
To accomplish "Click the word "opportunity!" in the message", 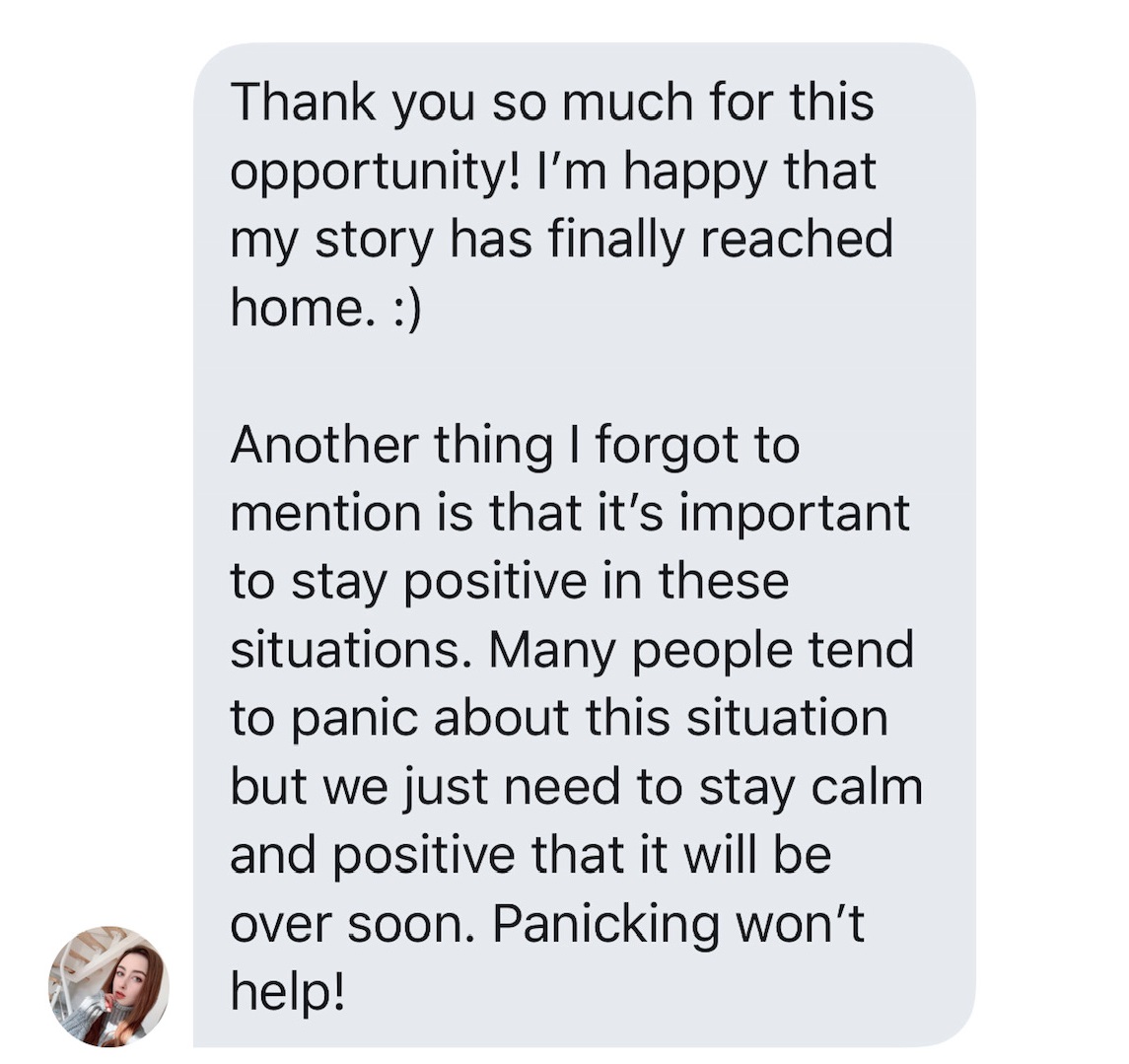I will 375,173.
